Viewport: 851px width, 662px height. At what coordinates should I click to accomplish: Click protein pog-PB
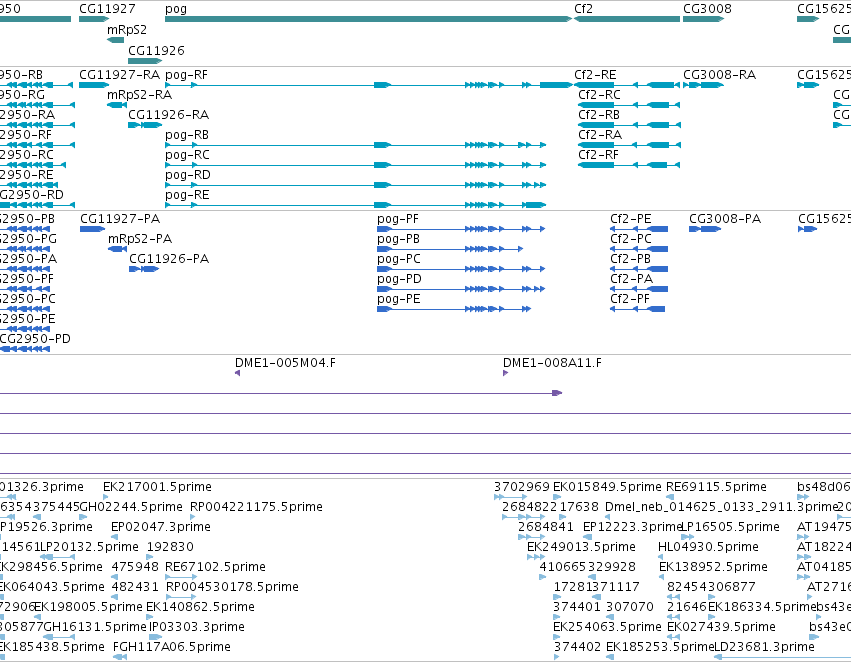click(450, 249)
